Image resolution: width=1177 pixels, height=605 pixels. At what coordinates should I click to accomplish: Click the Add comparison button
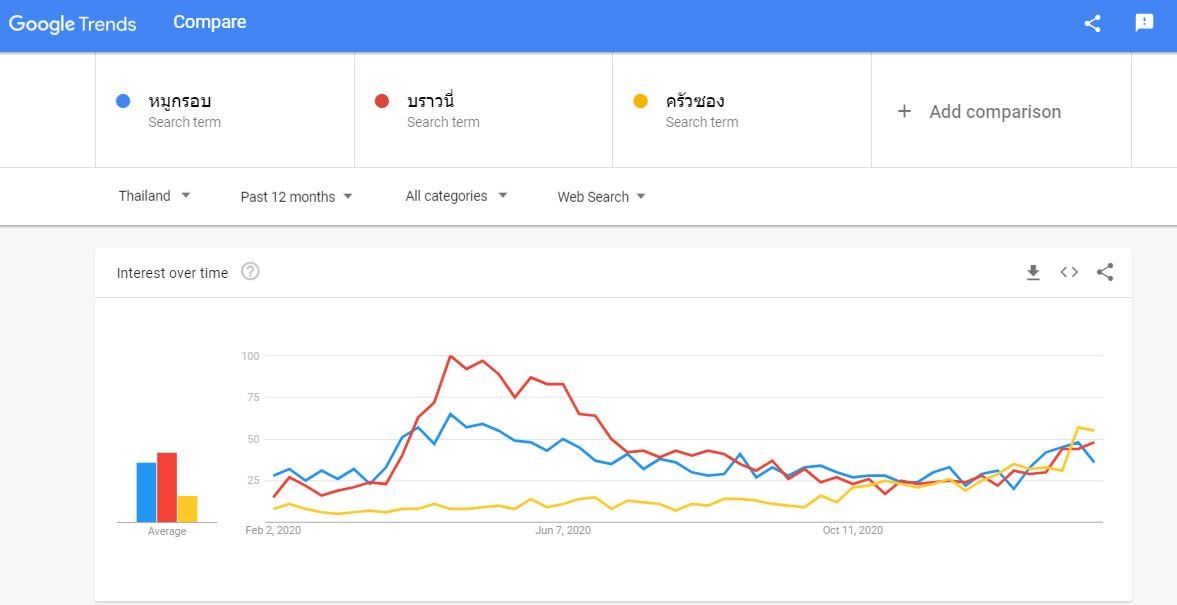(994, 112)
